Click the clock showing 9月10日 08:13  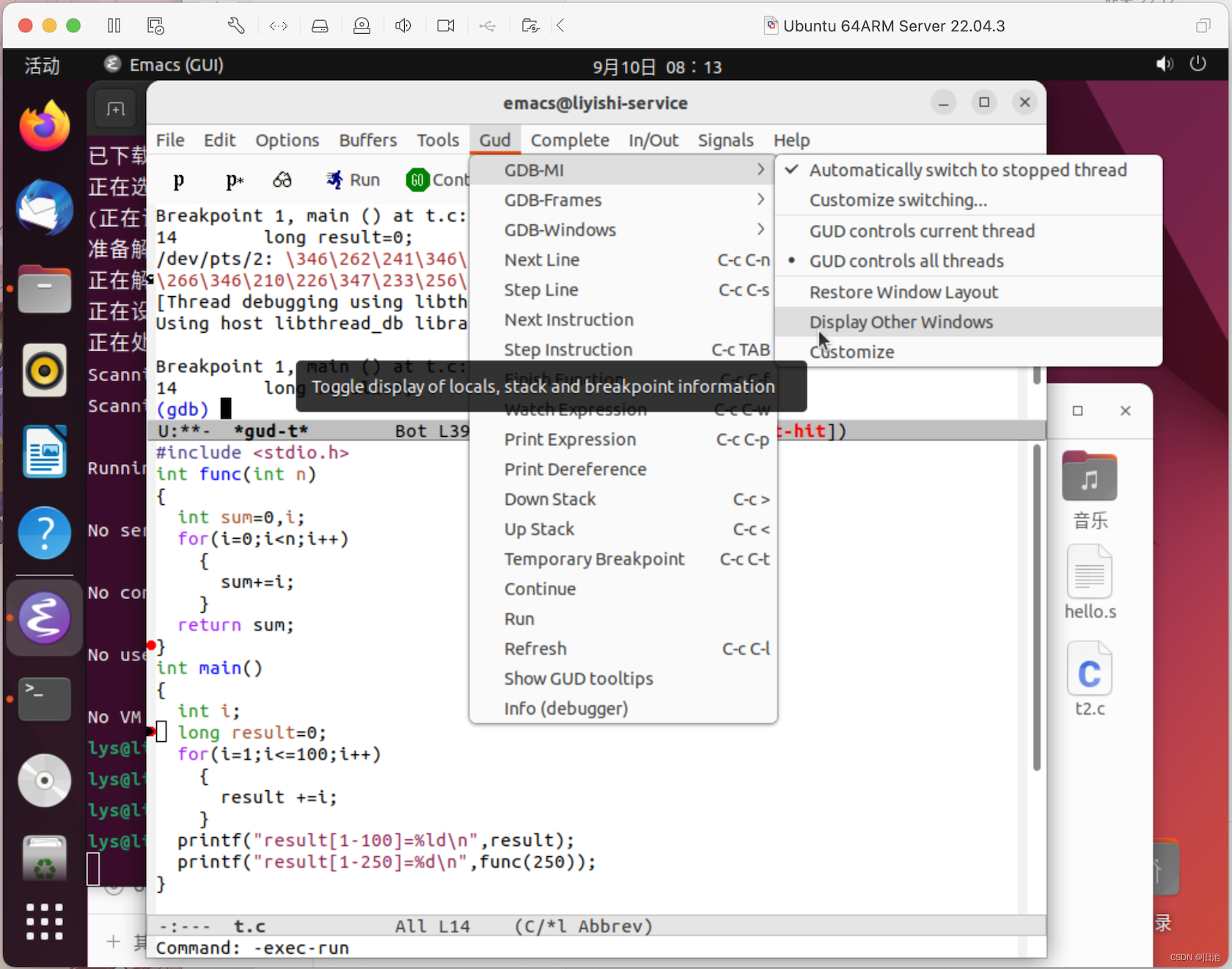tap(657, 67)
